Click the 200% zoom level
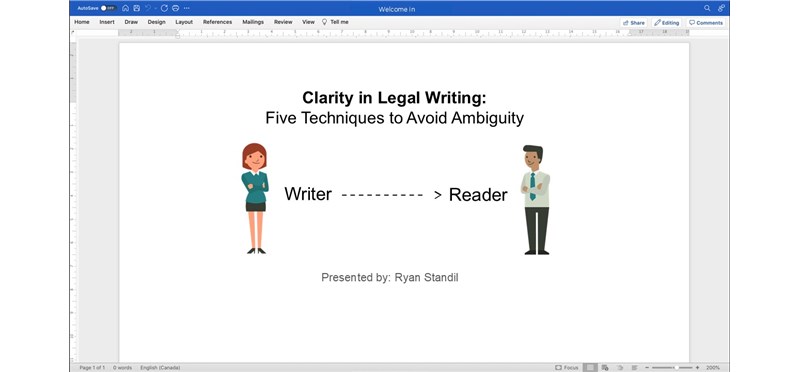The height and width of the screenshot is (372, 800). pyautogui.click(x=713, y=367)
